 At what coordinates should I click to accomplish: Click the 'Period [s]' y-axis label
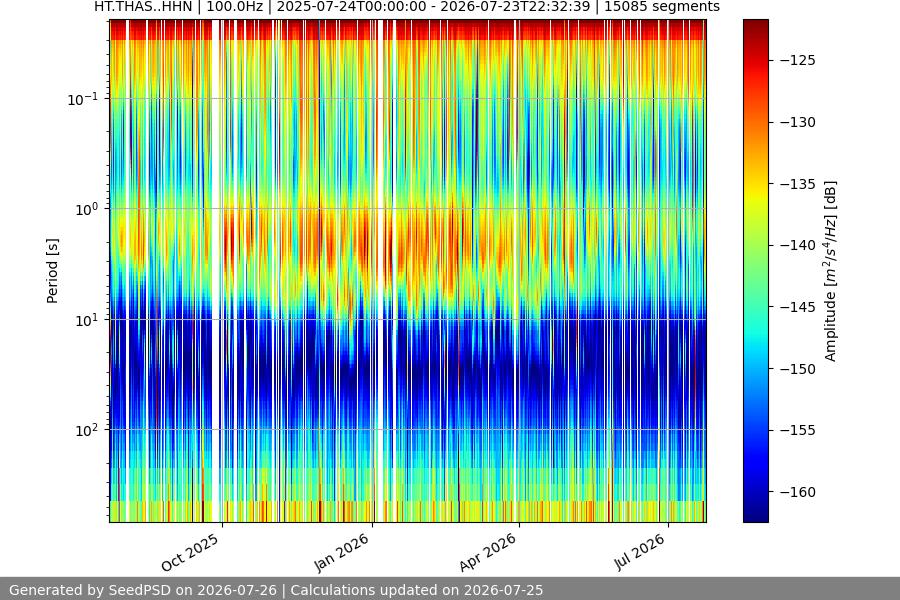coord(52,271)
